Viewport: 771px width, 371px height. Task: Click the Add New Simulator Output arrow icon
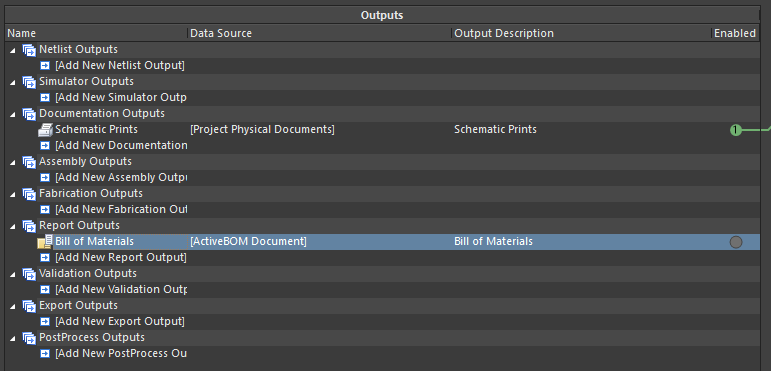click(x=45, y=98)
